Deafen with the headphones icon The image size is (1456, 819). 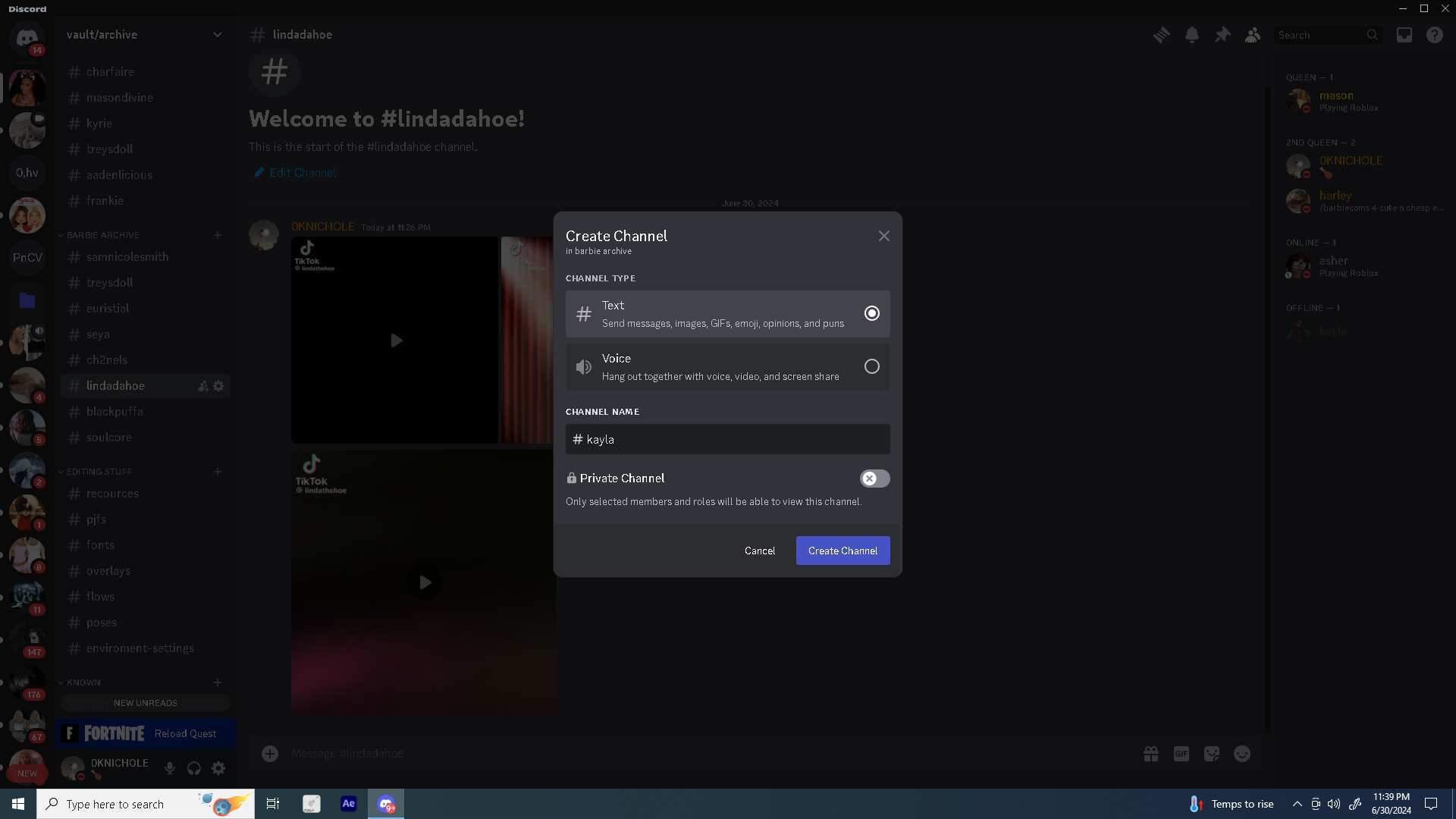coord(194,768)
